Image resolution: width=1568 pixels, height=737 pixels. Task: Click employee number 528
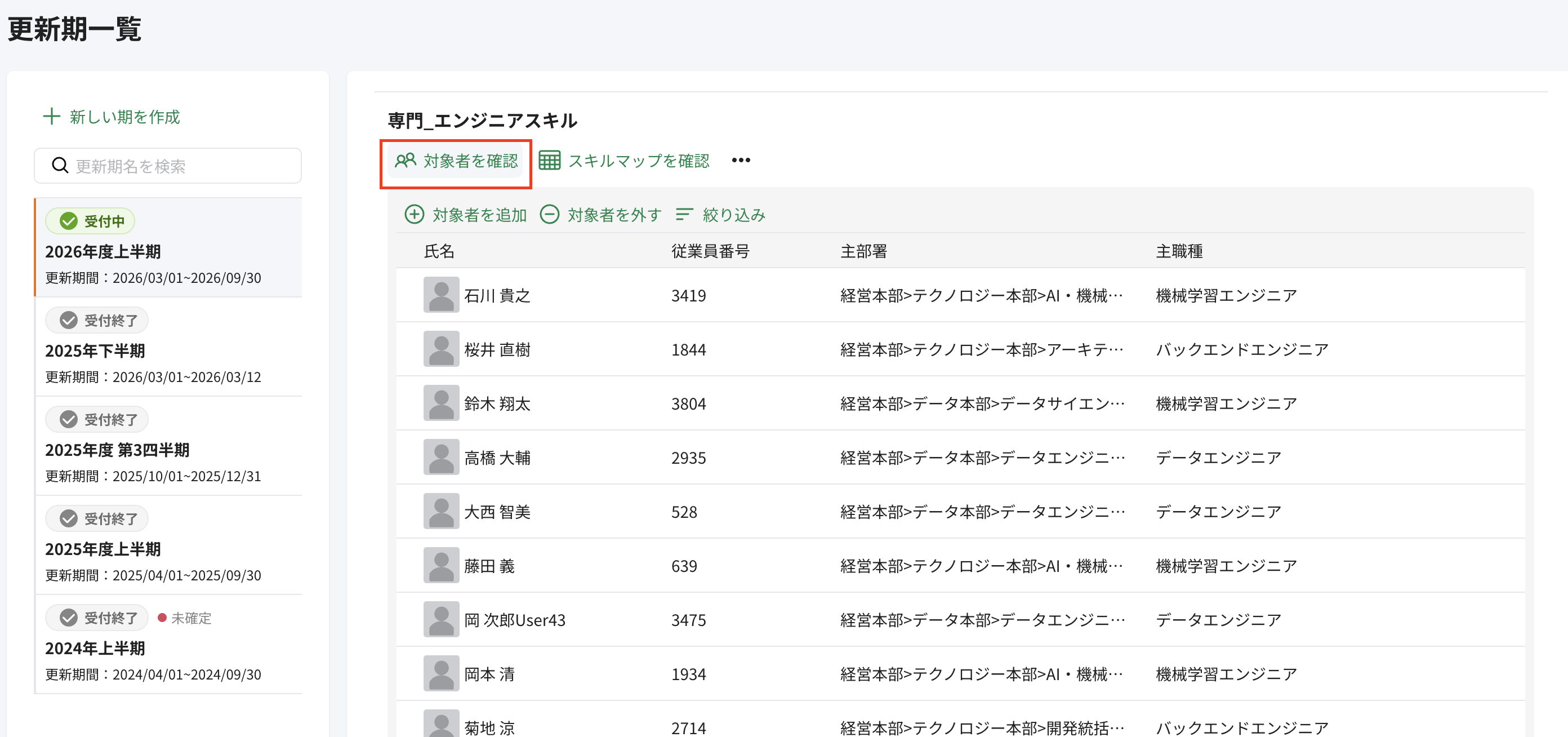click(x=684, y=512)
